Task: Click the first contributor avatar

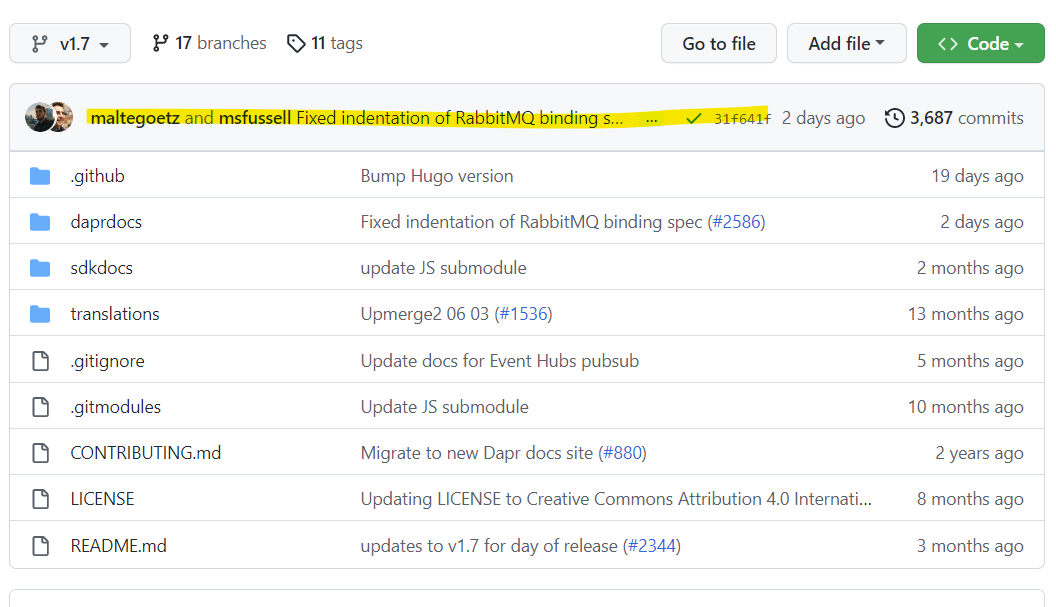Action: point(39,117)
